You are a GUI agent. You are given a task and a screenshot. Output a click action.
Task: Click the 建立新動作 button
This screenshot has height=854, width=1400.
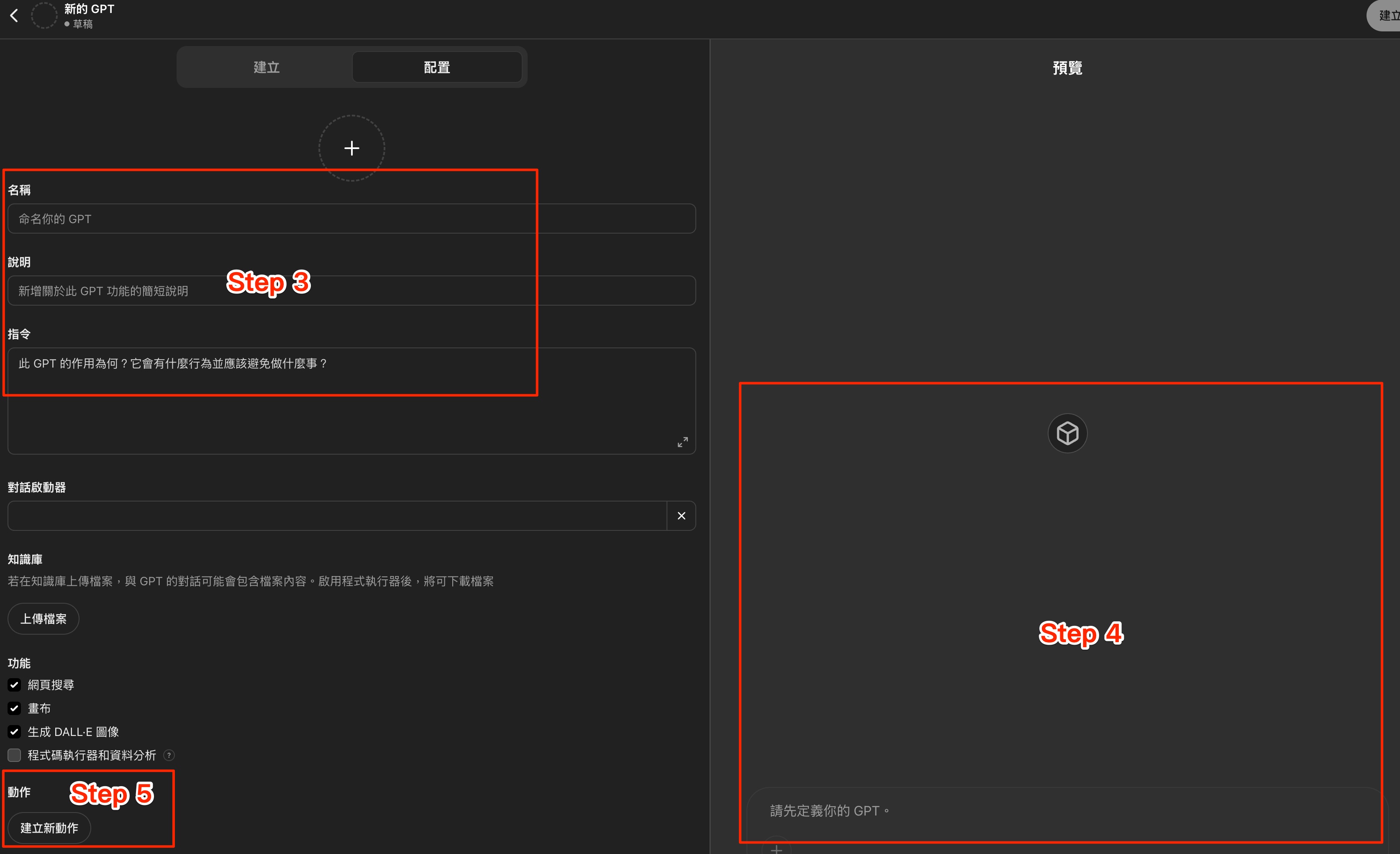49,828
